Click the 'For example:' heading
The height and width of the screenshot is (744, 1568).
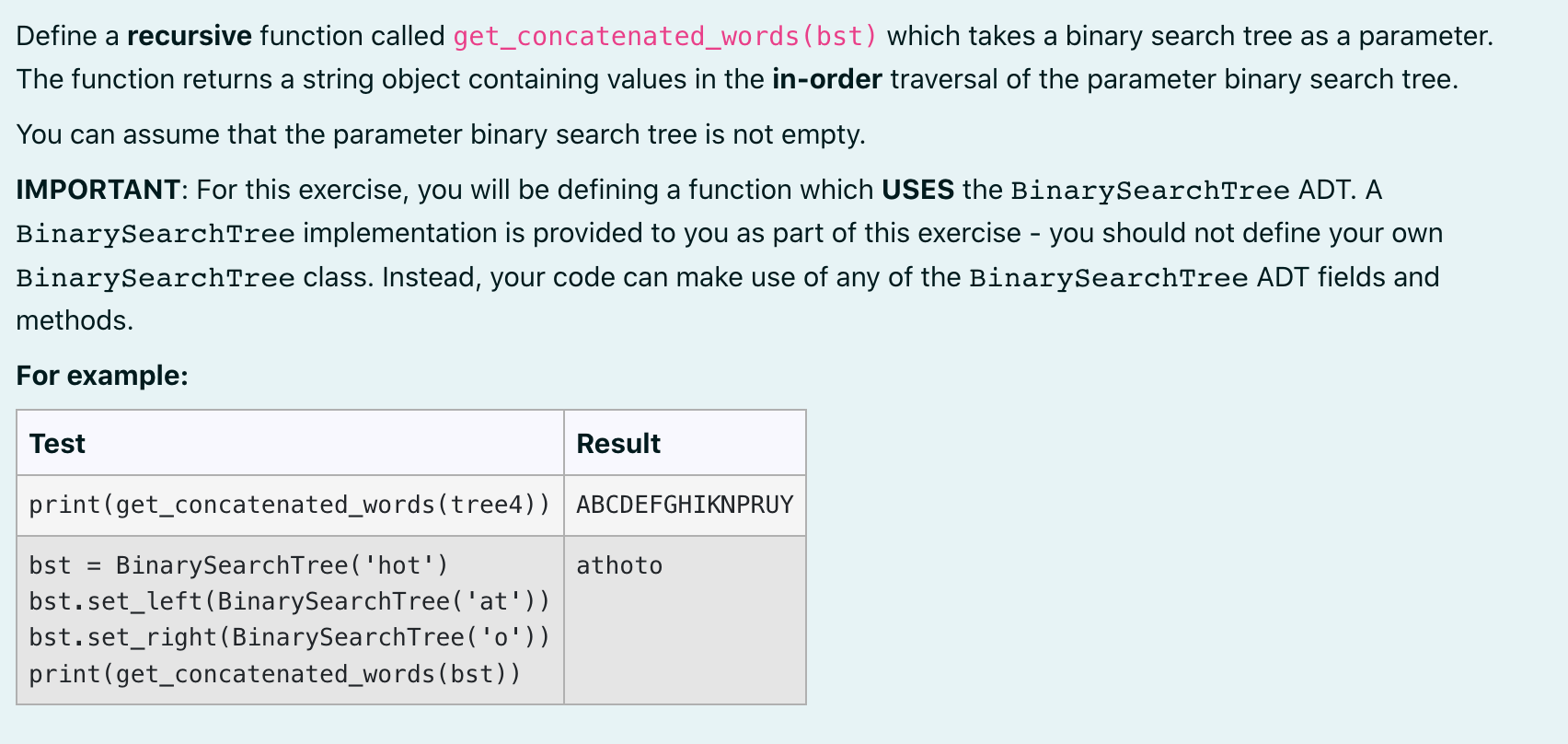pos(102,376)
